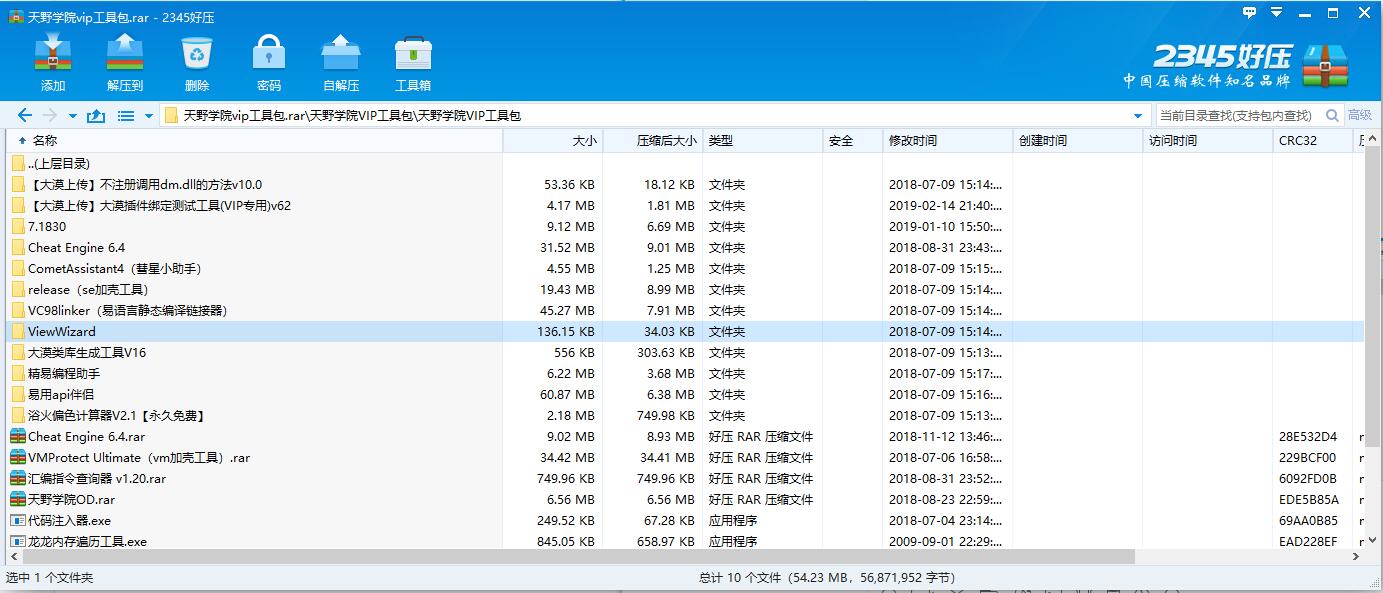The image size is (1383, 593).
Task: Select the release（se加壳工具）folder
Action: pos(685,289)
